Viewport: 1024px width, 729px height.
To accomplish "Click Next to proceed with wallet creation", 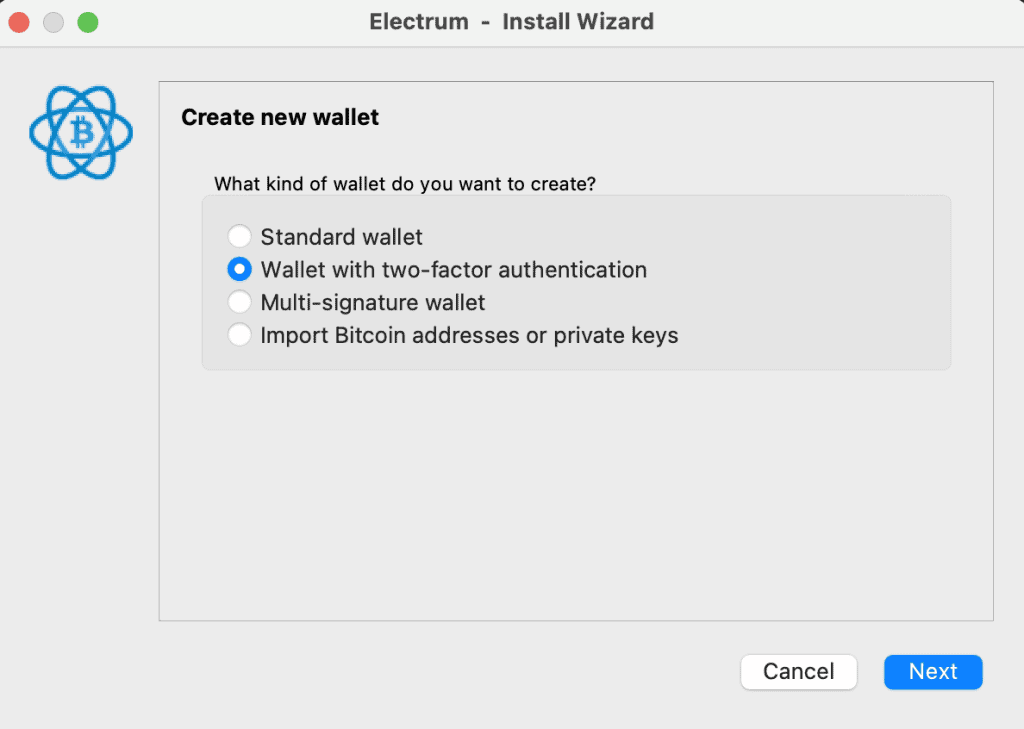I will [x=932, y=672].
